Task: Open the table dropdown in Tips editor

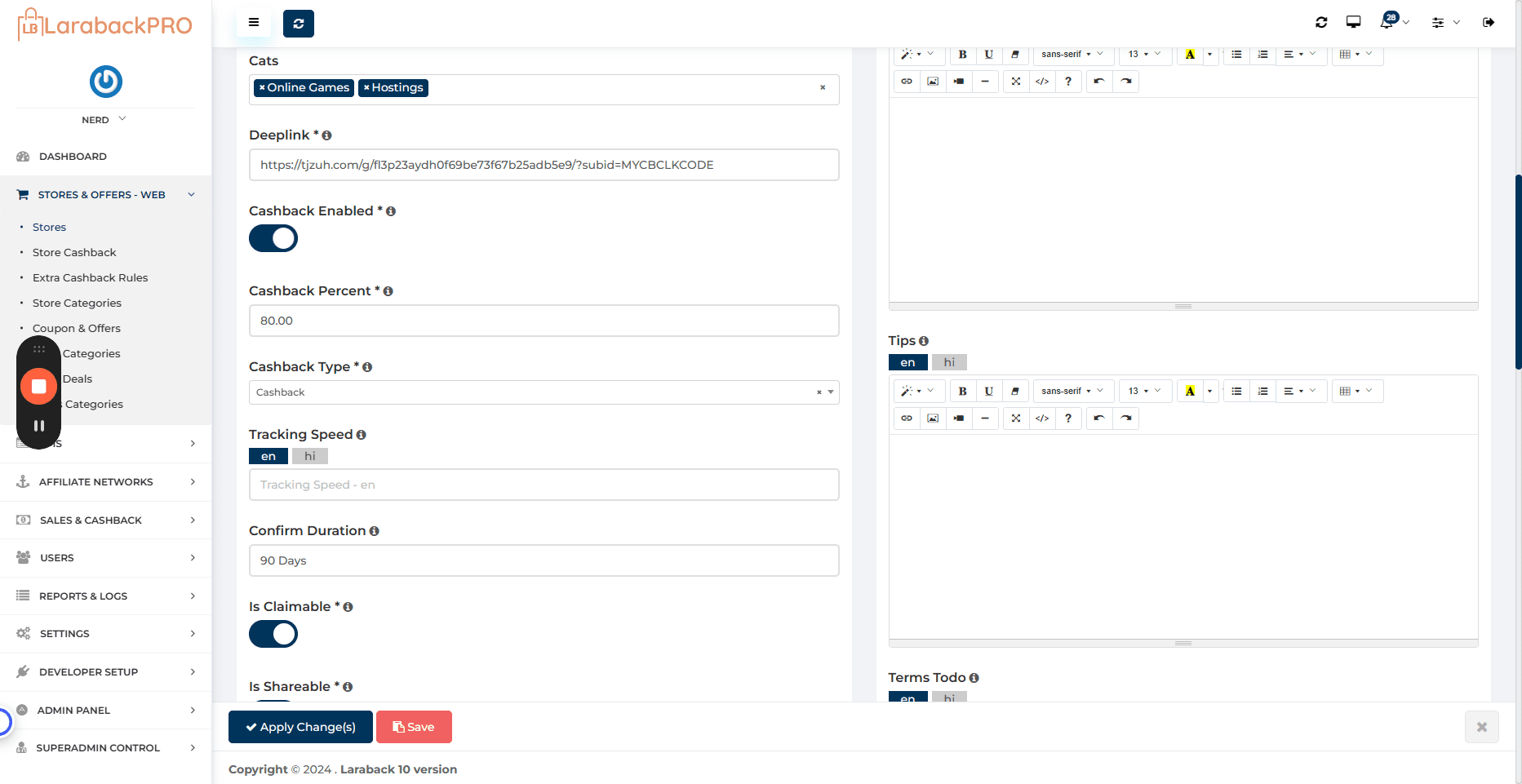Action: pyautogui.click(x=1356, y=392)
